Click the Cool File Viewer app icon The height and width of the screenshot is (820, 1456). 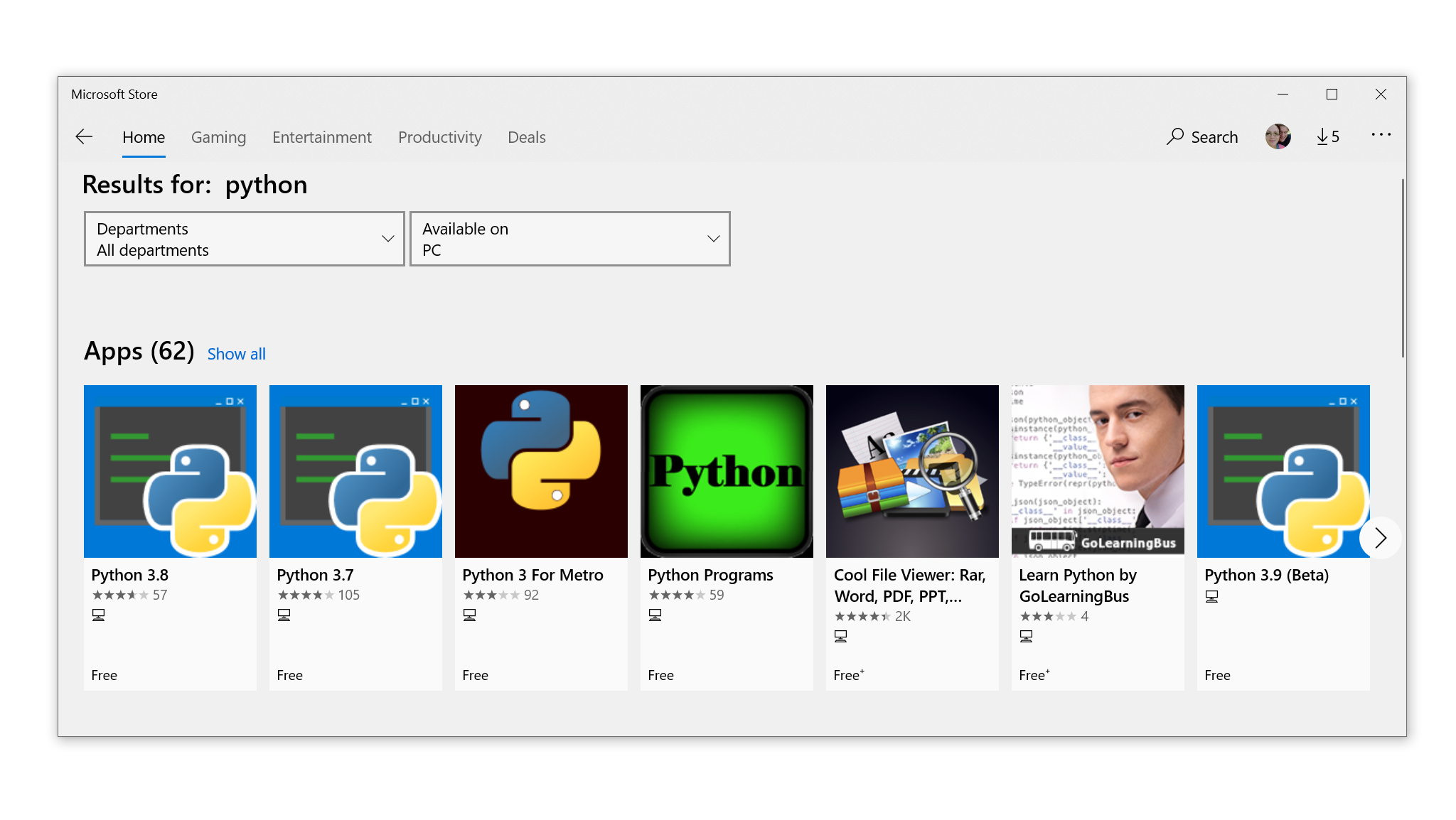pos(911,470)
